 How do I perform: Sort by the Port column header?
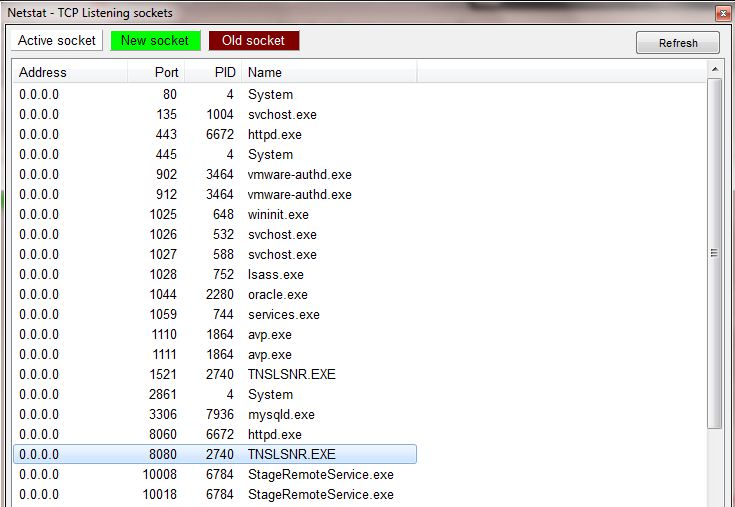[x=156, y=72]
